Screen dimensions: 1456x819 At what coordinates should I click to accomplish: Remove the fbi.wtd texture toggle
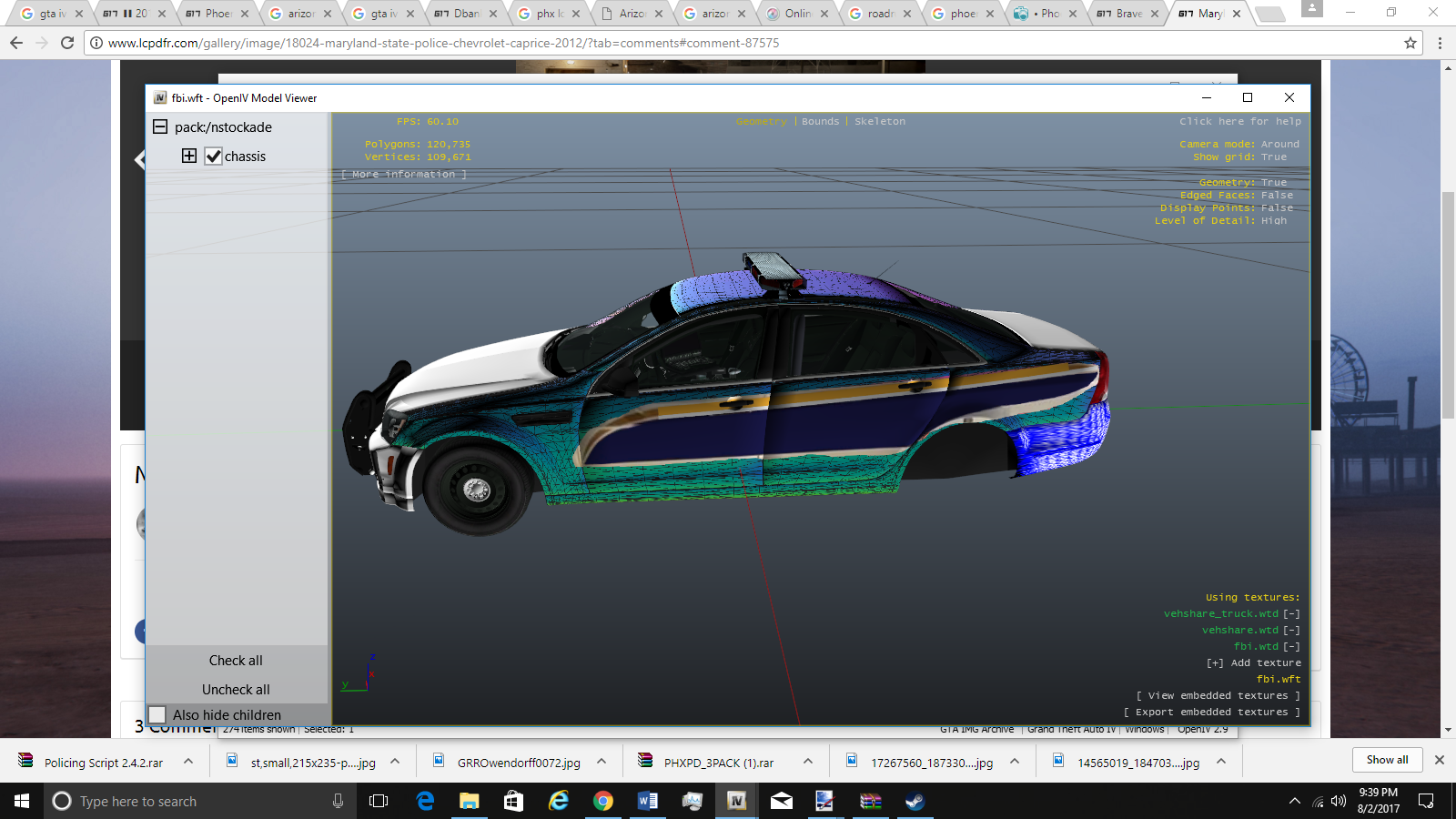point(1291,647)
